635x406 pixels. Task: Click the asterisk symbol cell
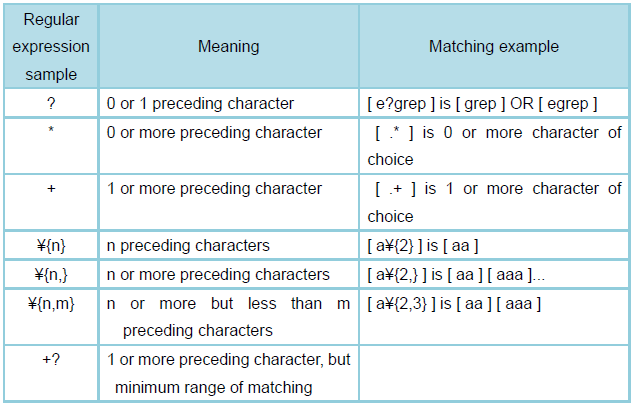coord(50,133)
